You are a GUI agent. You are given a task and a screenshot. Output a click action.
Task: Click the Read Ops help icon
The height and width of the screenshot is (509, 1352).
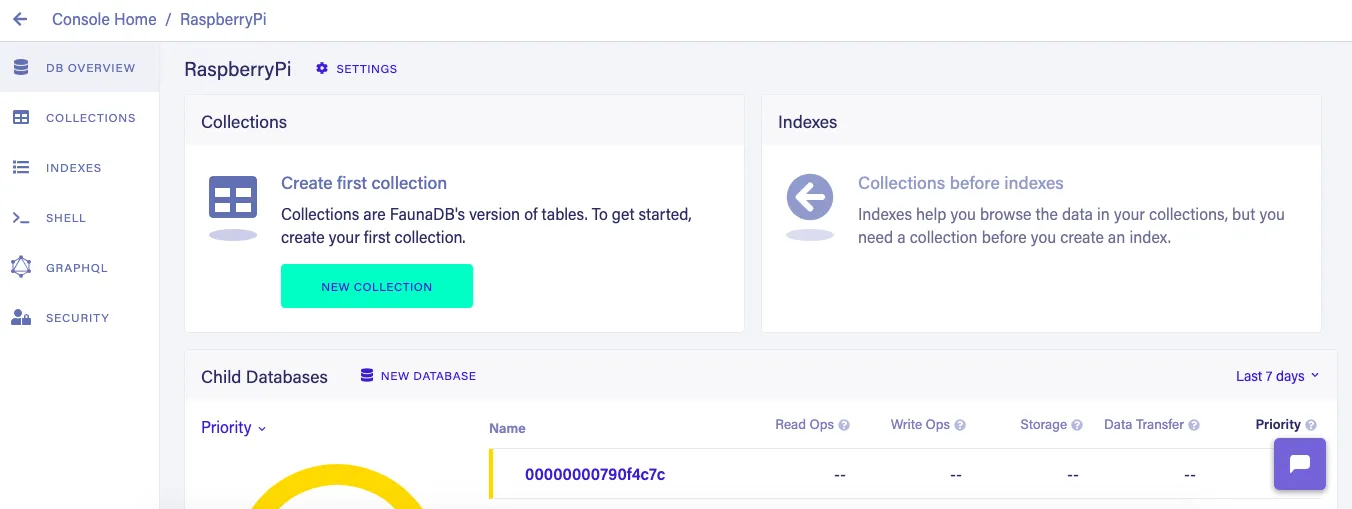(x=844, y=425)
